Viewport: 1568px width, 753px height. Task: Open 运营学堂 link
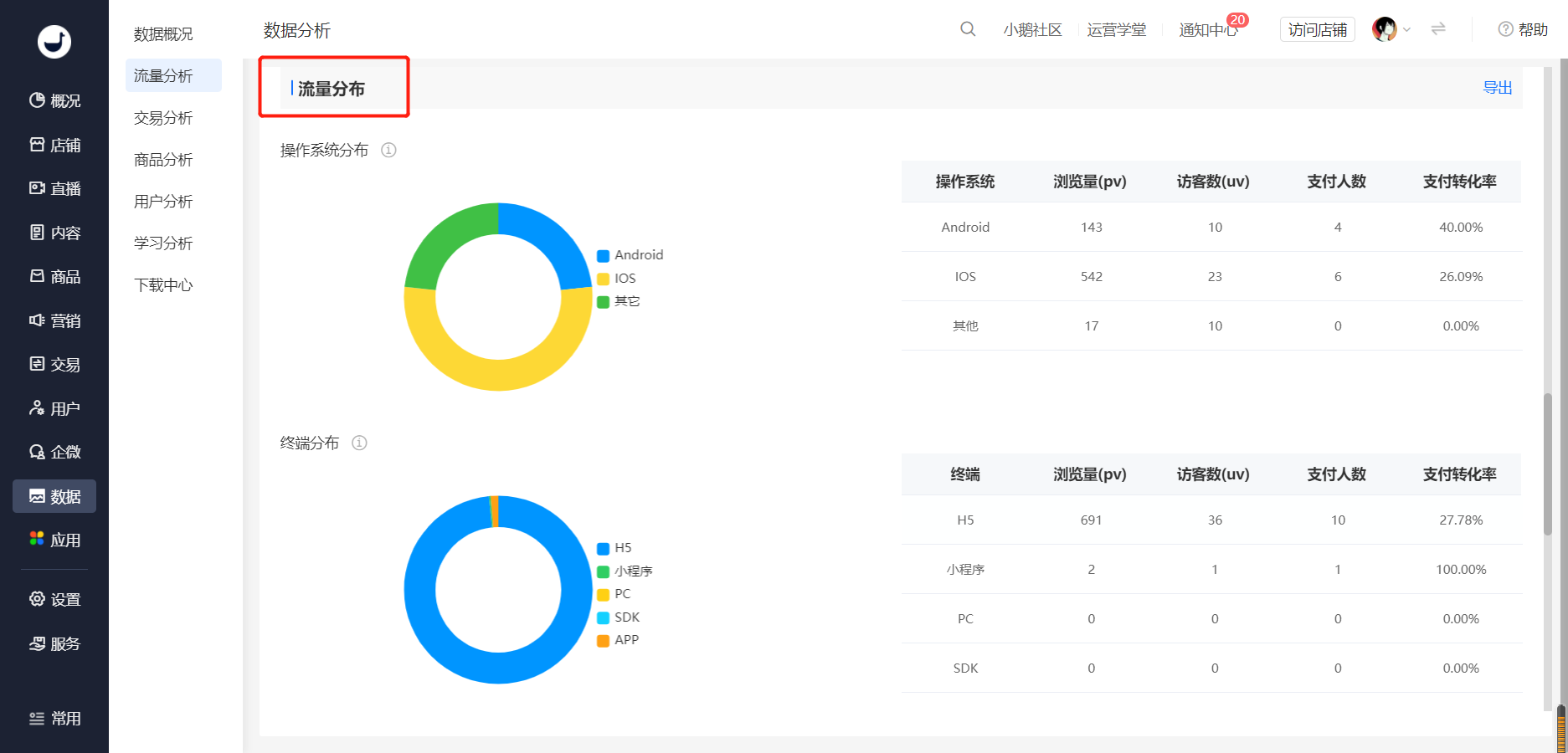pyautogui.click(x=1116, y=30)
